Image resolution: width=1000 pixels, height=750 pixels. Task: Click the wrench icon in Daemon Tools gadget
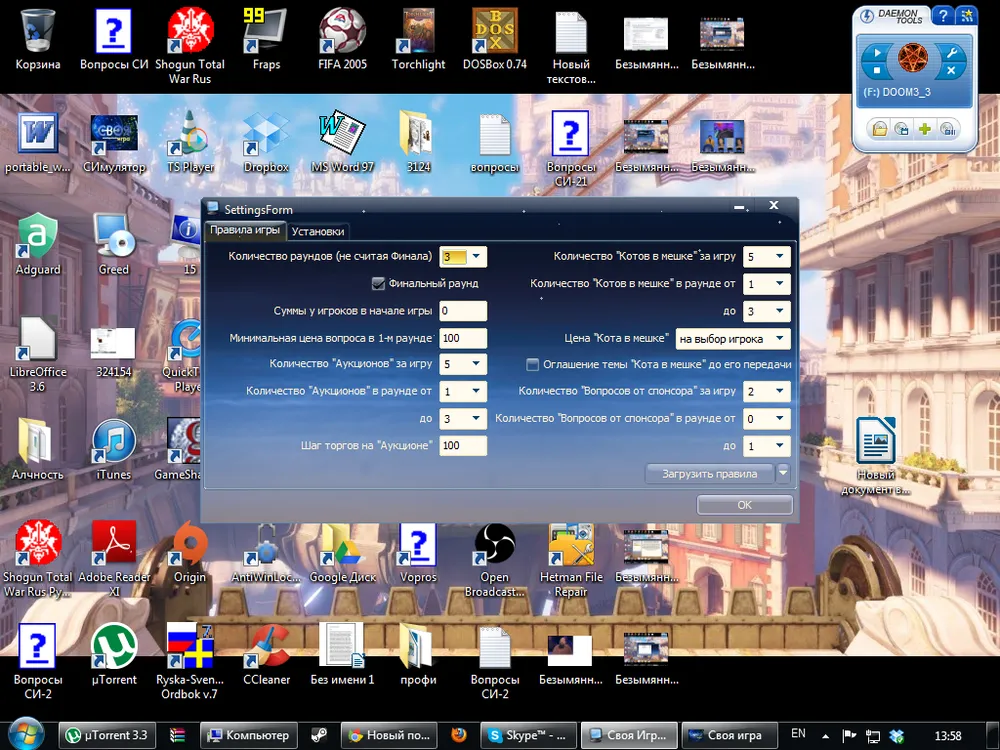(950, 53)
